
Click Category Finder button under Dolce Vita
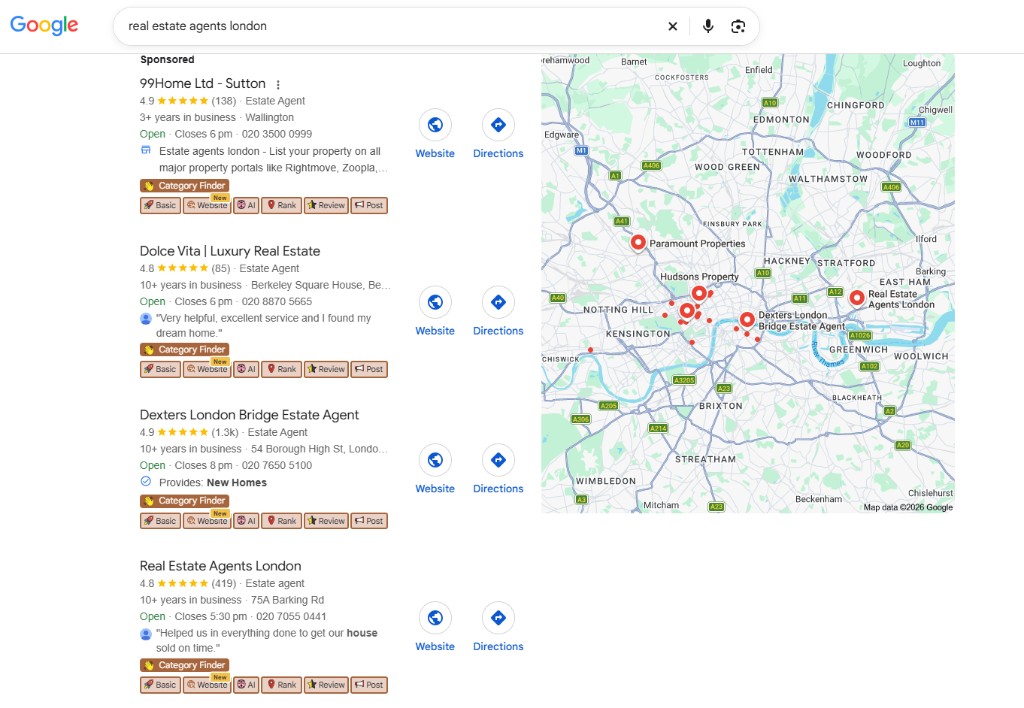coord(184,349)
